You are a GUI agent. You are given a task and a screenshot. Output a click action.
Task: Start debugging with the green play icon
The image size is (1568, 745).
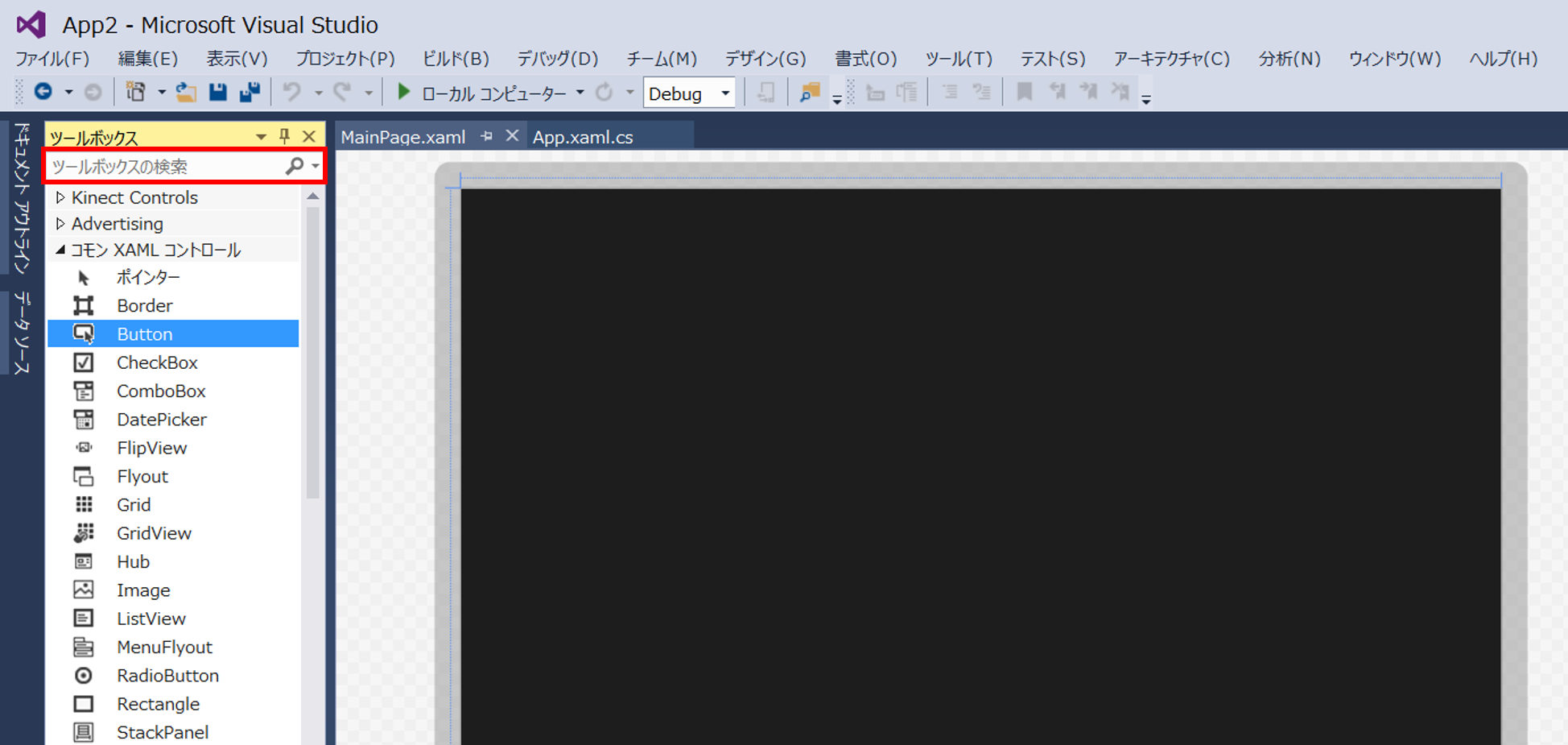(x=403, y=92)
